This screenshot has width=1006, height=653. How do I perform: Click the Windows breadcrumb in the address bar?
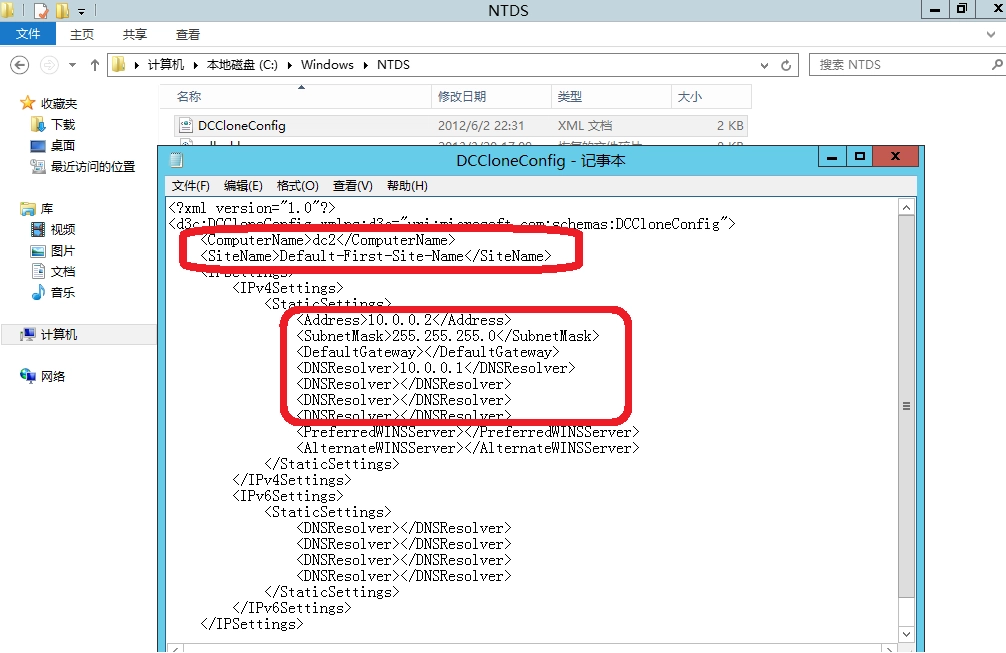327,65
